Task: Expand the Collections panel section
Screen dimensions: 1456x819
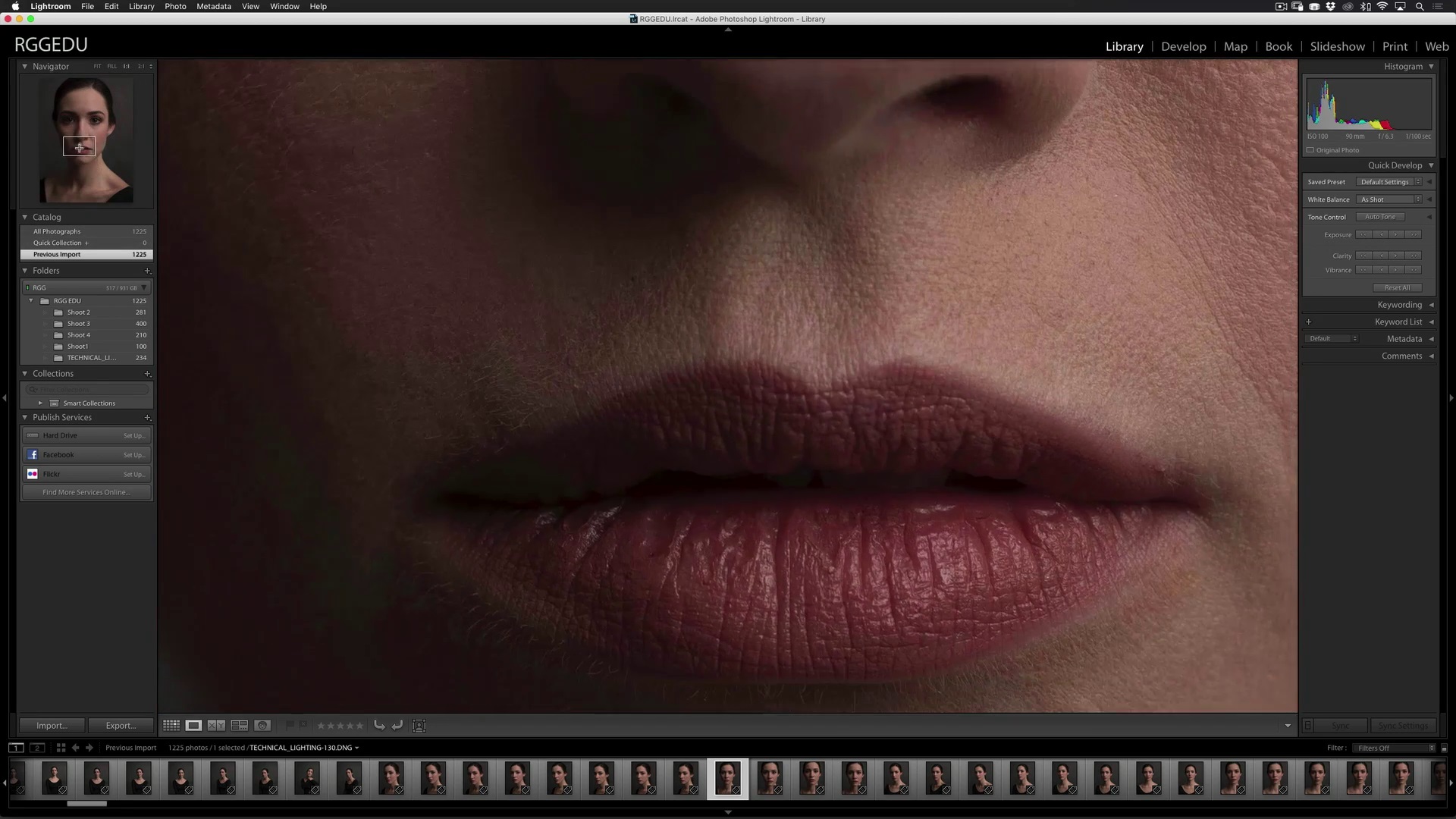Action: point(24,373)
